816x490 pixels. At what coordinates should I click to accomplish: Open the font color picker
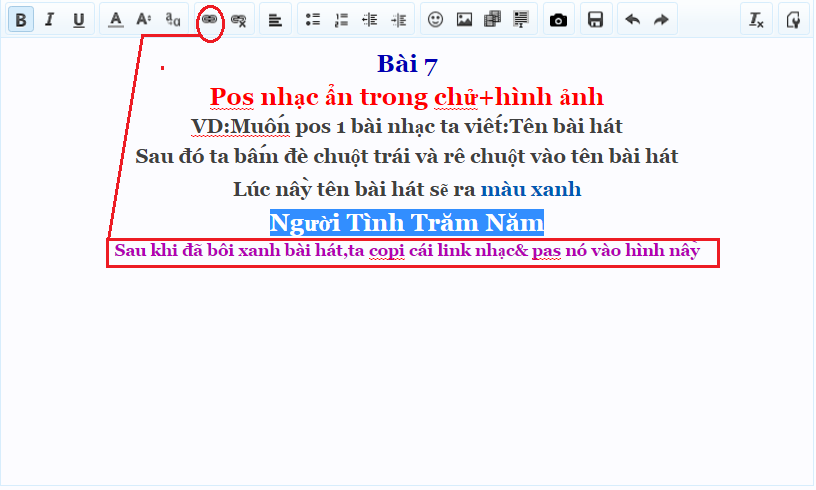point(116,20)
